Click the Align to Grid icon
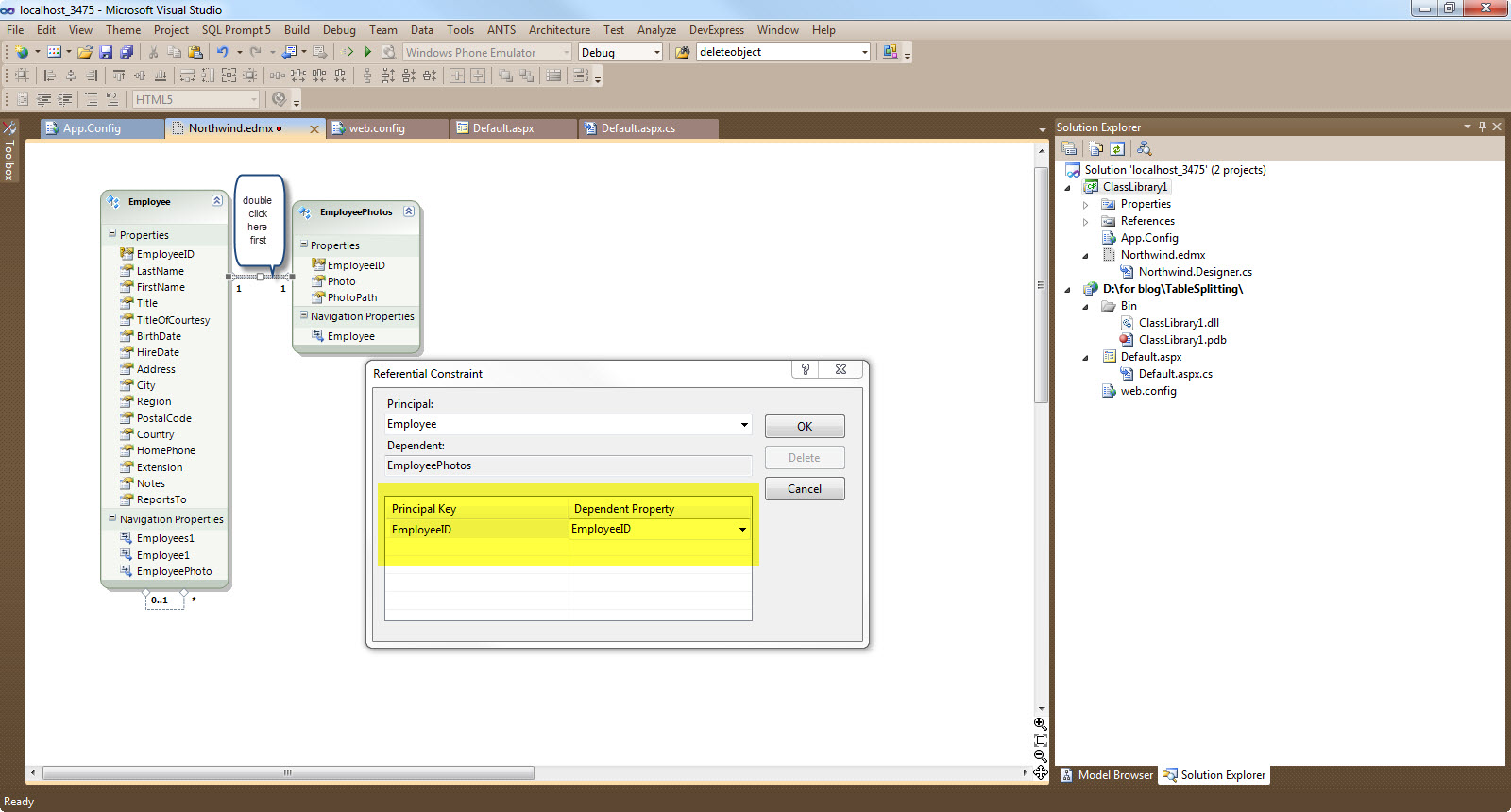The height and width of the screenshot is (812, 1511). 22,76
